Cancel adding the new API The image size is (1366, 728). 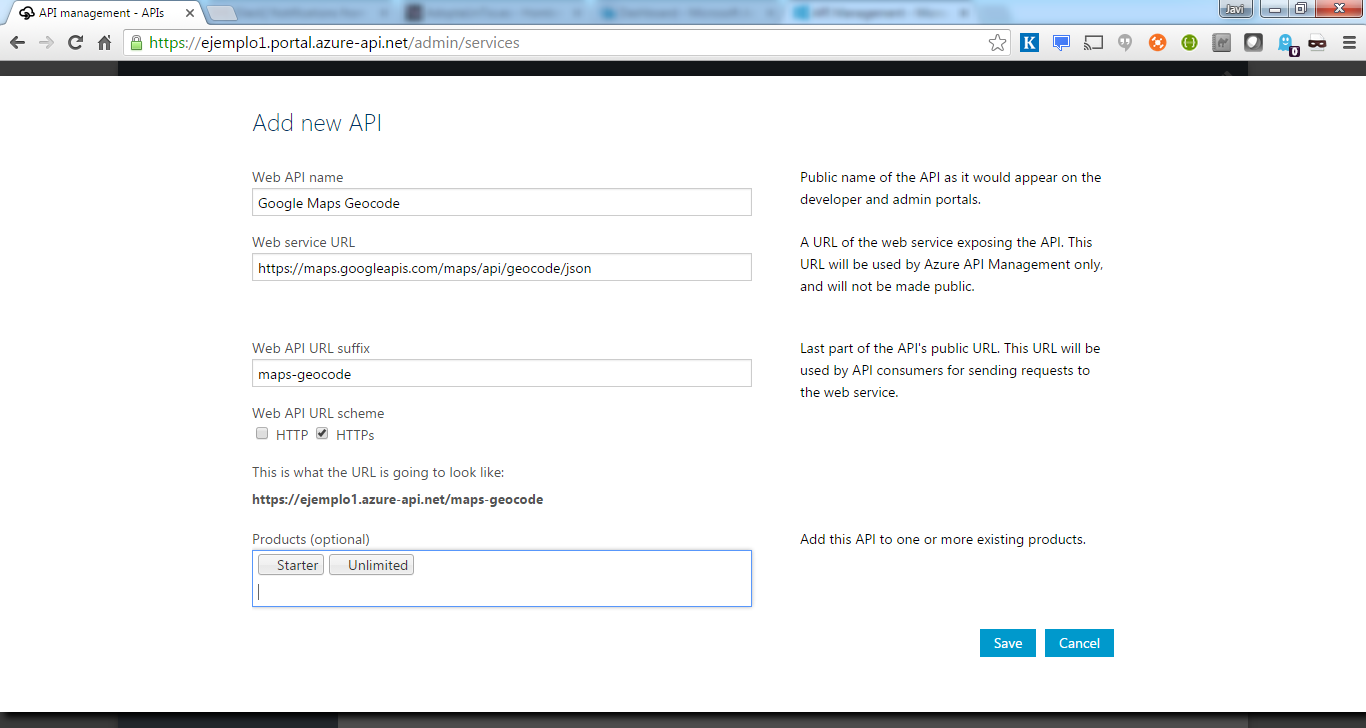coord(1079,643)
